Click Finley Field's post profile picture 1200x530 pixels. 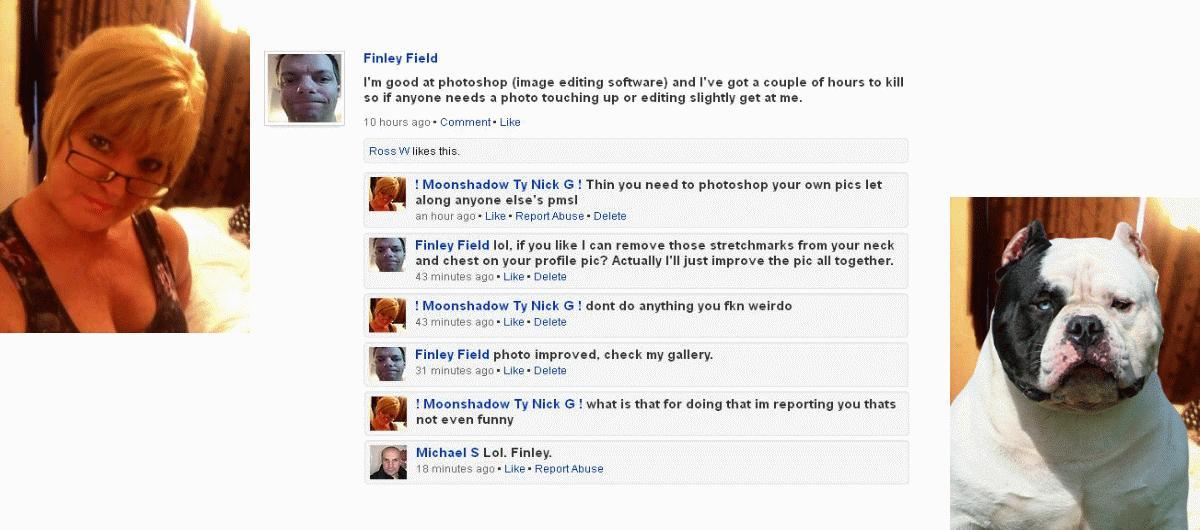coord(304,89)
